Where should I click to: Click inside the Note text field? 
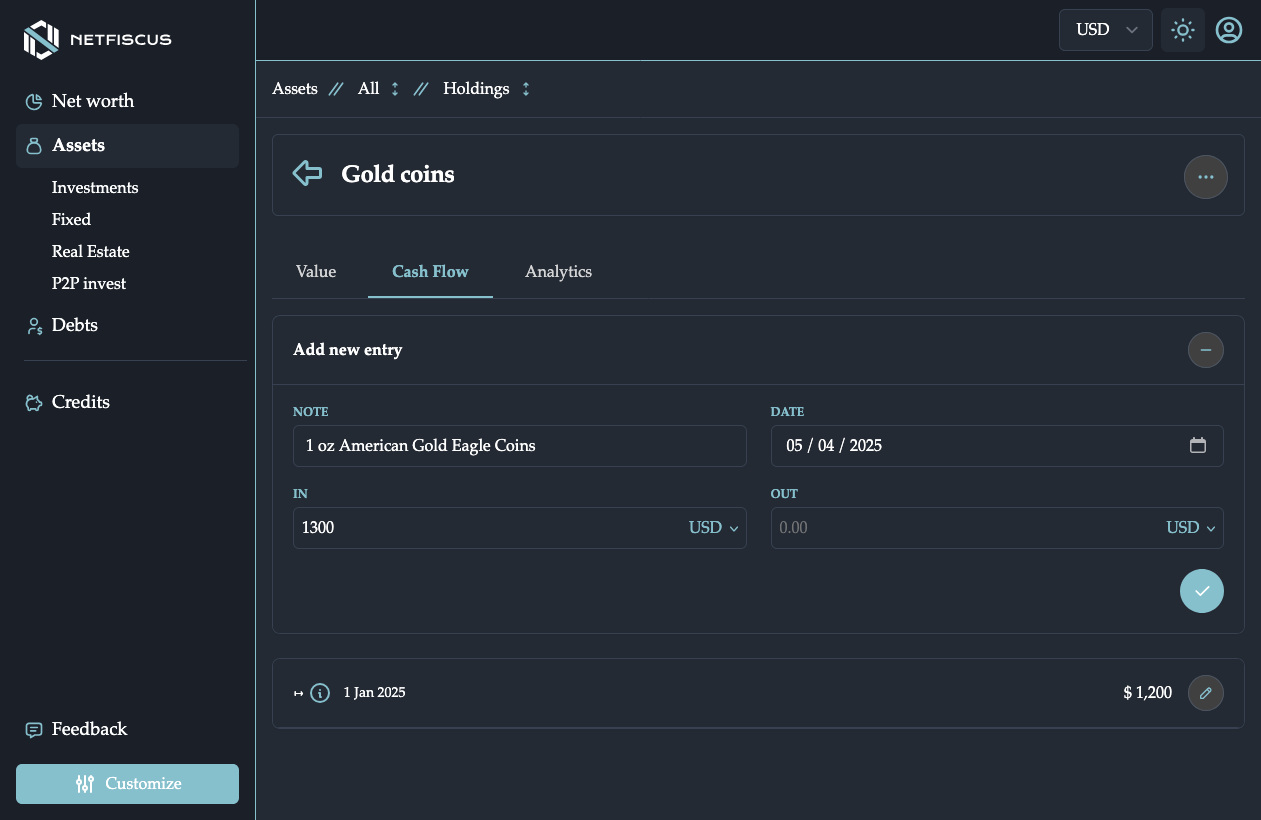(x=519, y=445)
